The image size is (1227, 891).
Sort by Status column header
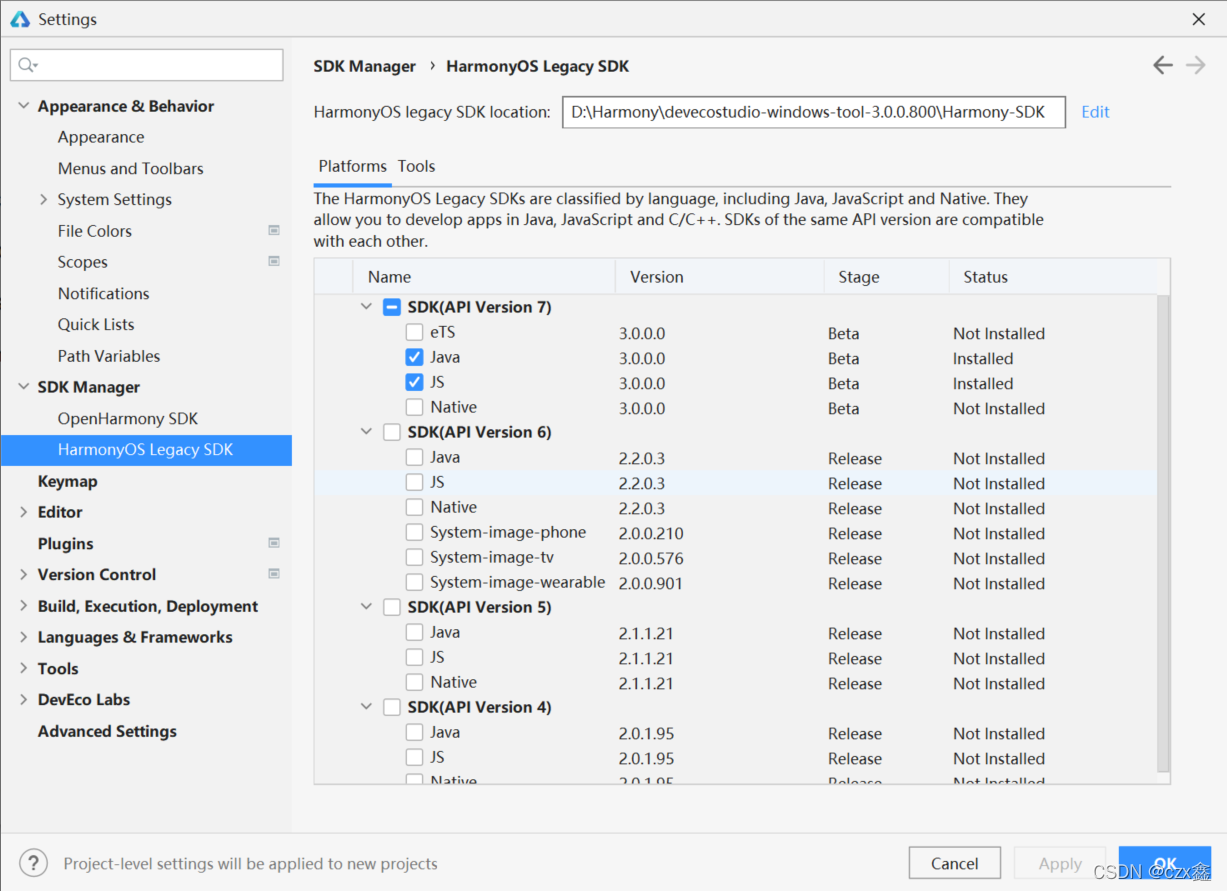click(1052, 277)
